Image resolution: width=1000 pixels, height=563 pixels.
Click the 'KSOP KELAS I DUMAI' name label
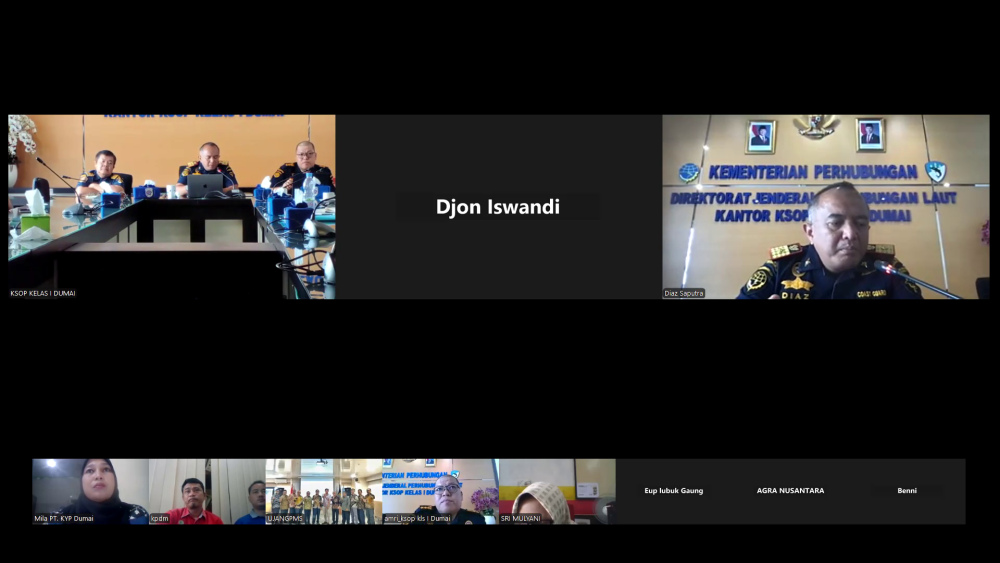pyautogui.click(x=43, y=293)
